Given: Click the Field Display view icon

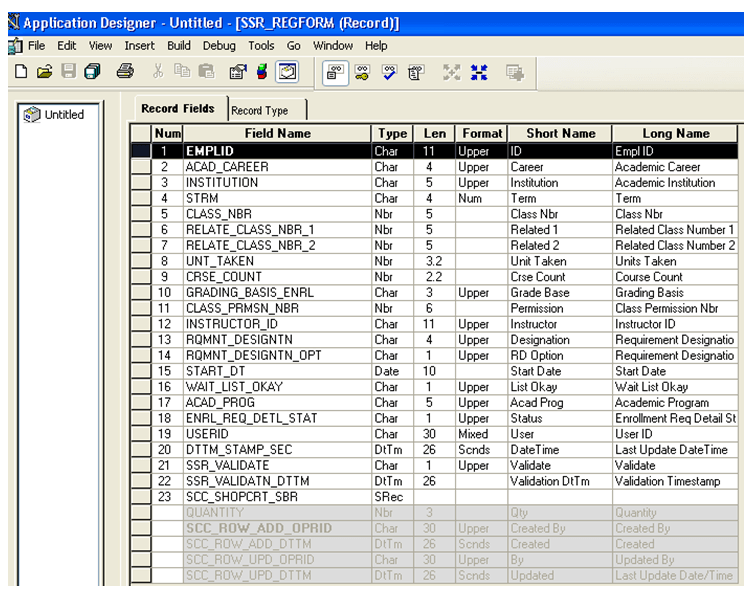Looking at the screenshot, I should 335,73.
